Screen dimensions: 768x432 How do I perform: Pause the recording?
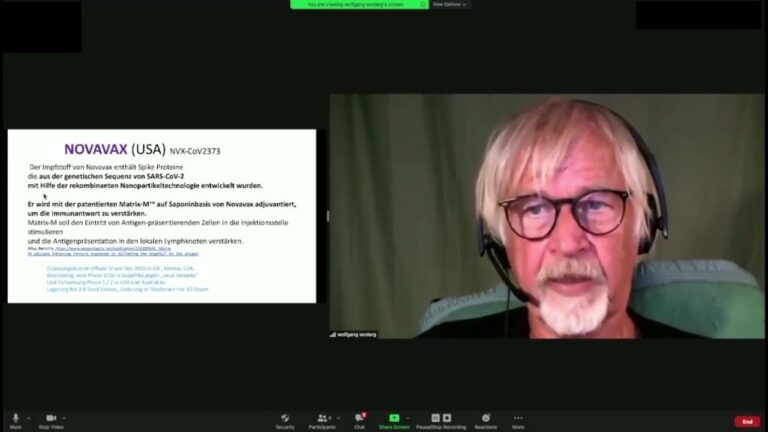(x=435, y=418)
